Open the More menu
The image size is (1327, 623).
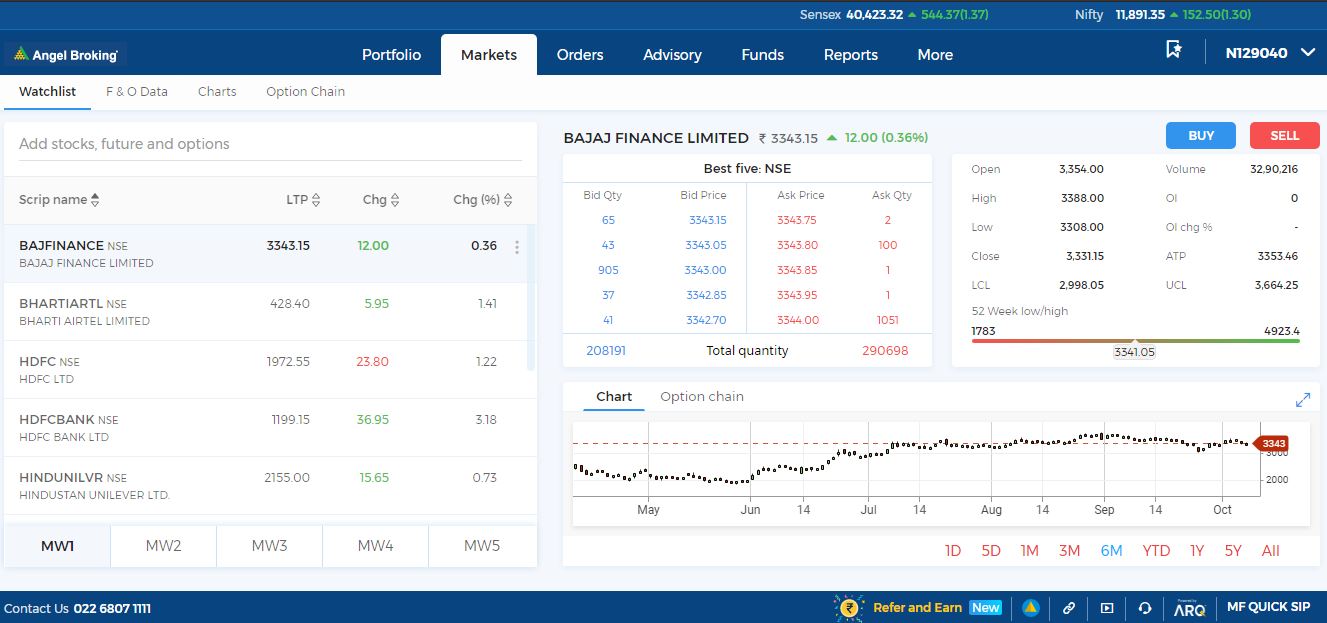[x=935, y=55]
